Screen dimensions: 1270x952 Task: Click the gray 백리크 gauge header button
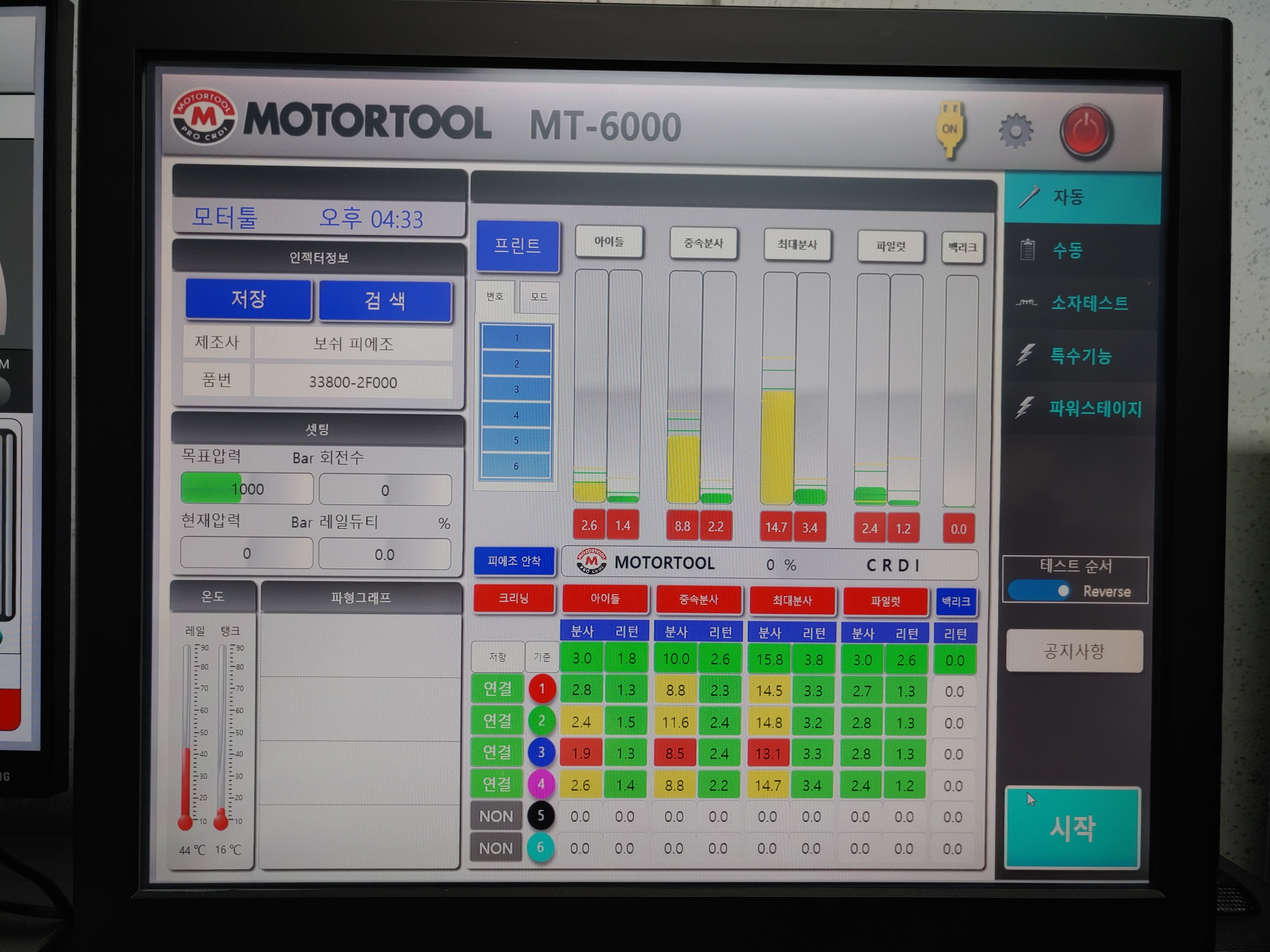[x=963, y=248]
